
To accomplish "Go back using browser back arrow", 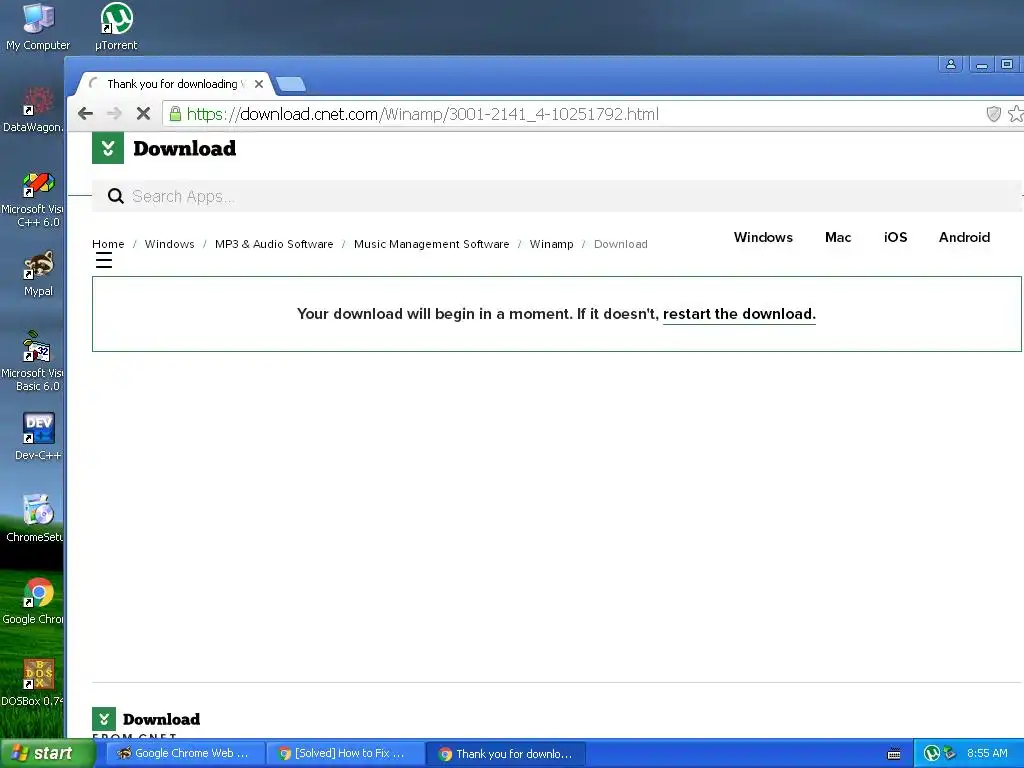I will click(x=85, y=114).
